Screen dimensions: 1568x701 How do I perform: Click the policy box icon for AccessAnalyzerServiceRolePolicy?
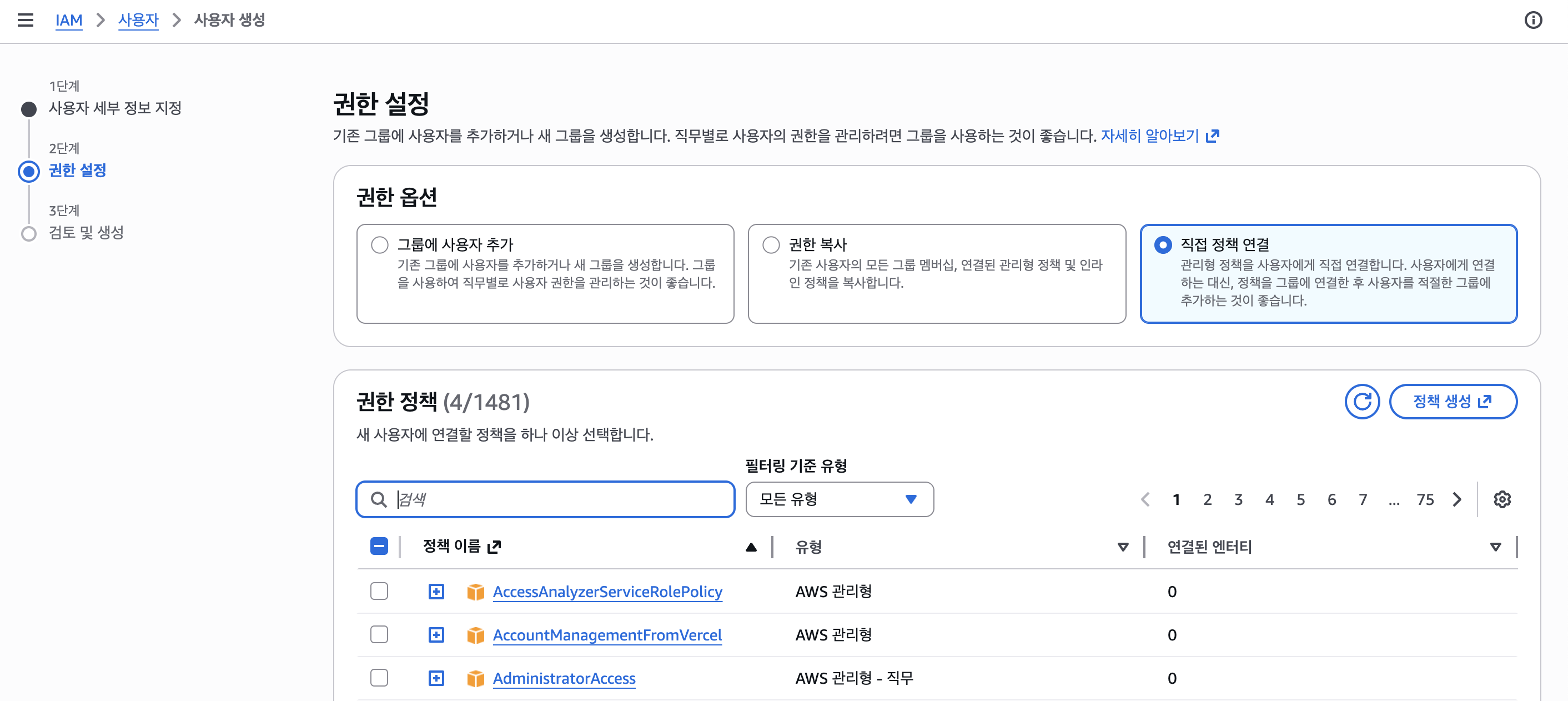click(475, 592)
